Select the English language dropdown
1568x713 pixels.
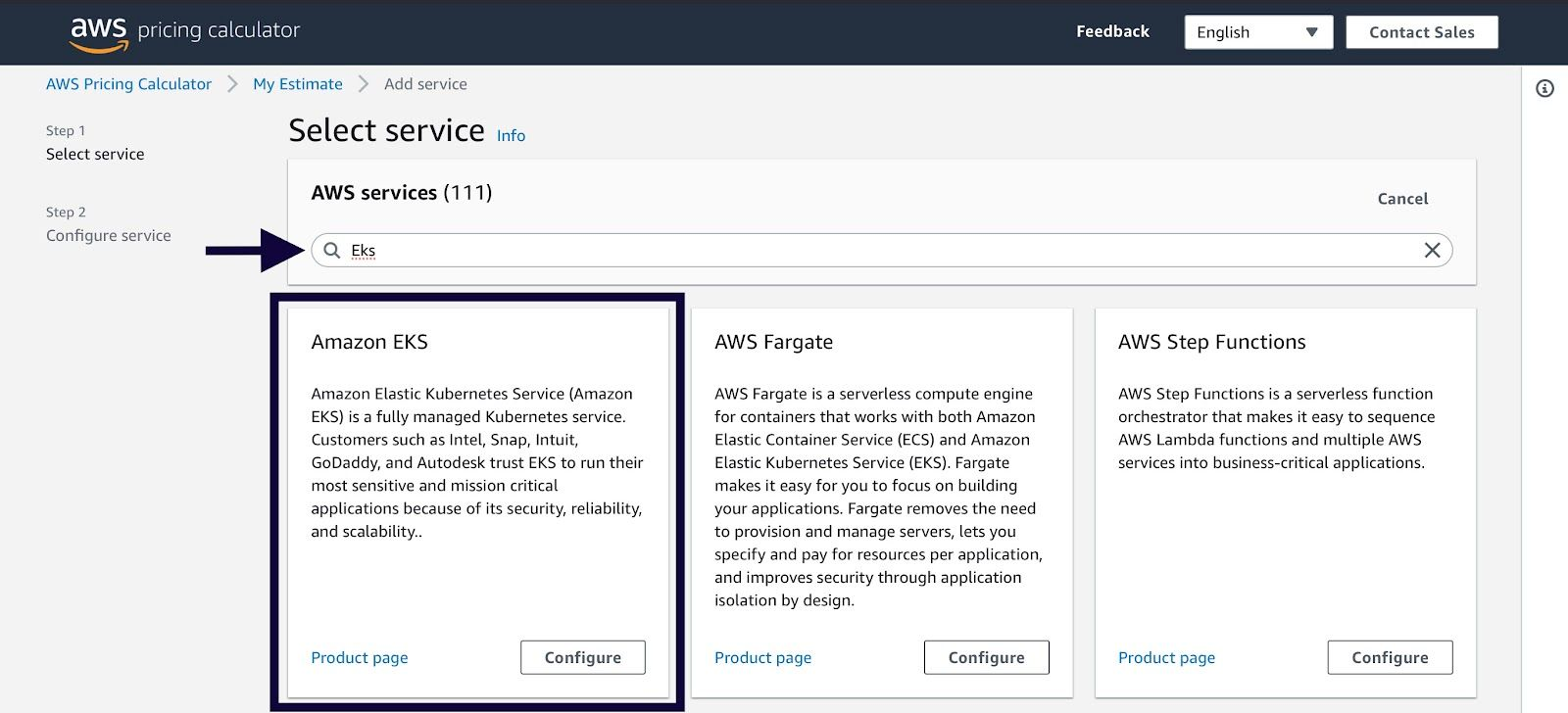tap(1245, 31)
